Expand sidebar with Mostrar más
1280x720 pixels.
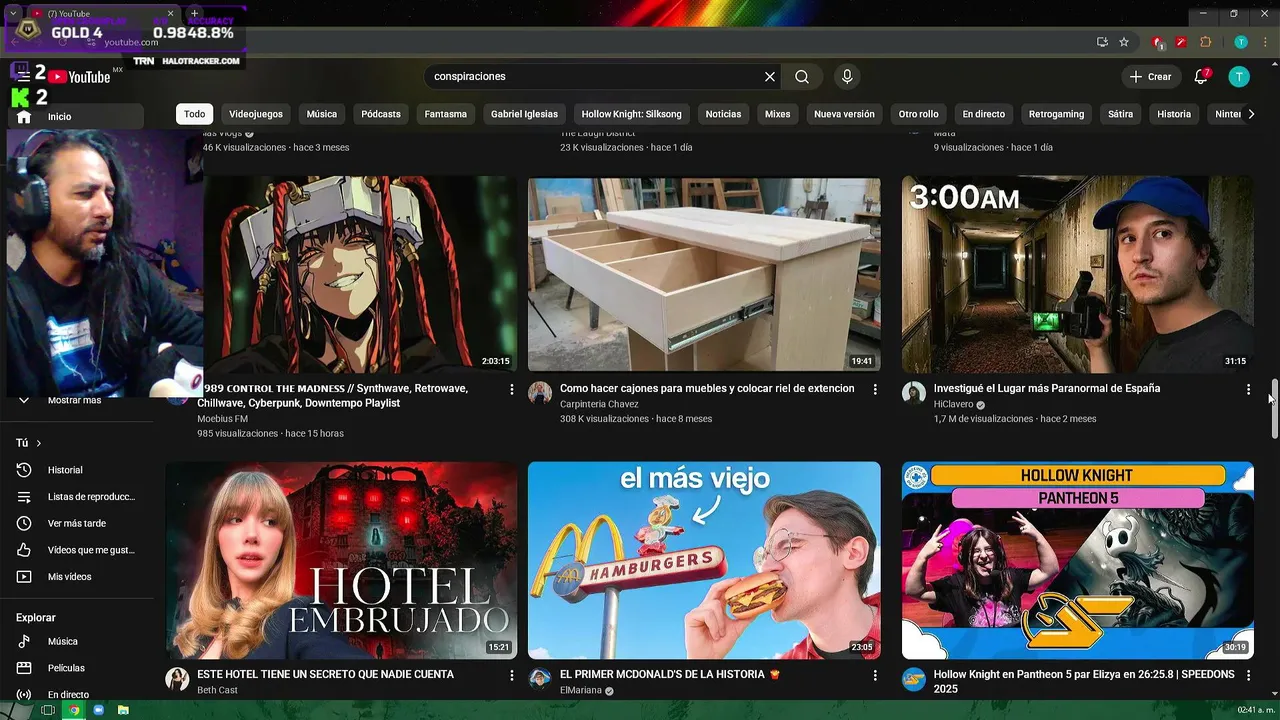(x=74, y=400)
